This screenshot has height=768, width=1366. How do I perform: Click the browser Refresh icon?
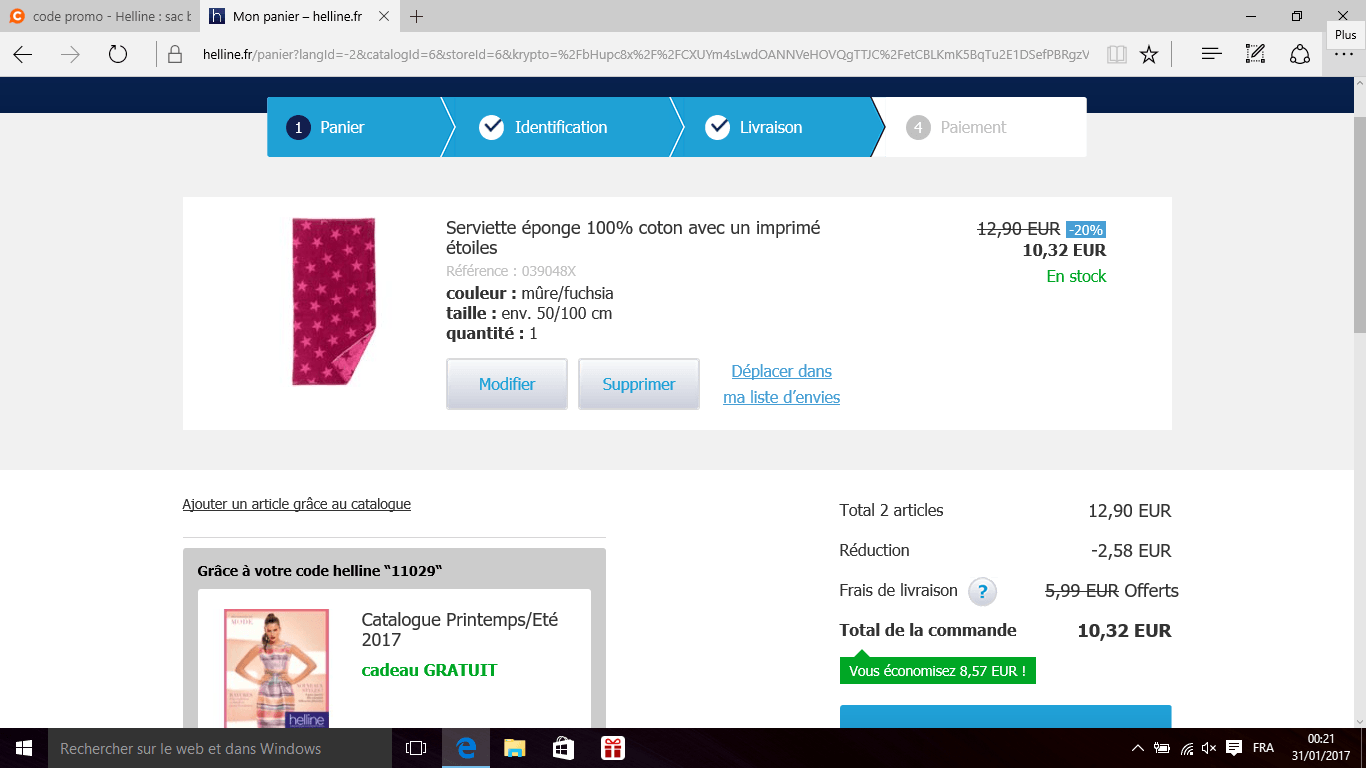118,54
